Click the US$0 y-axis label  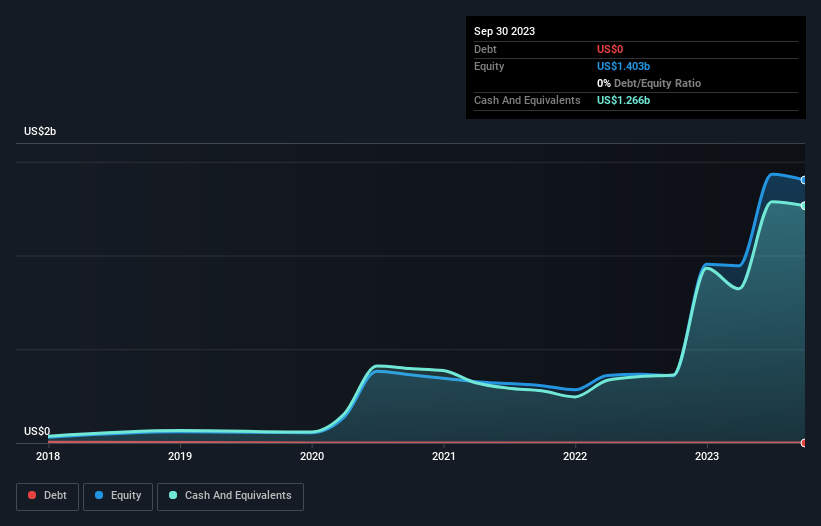pyautogui.click(x=37, y=431)
